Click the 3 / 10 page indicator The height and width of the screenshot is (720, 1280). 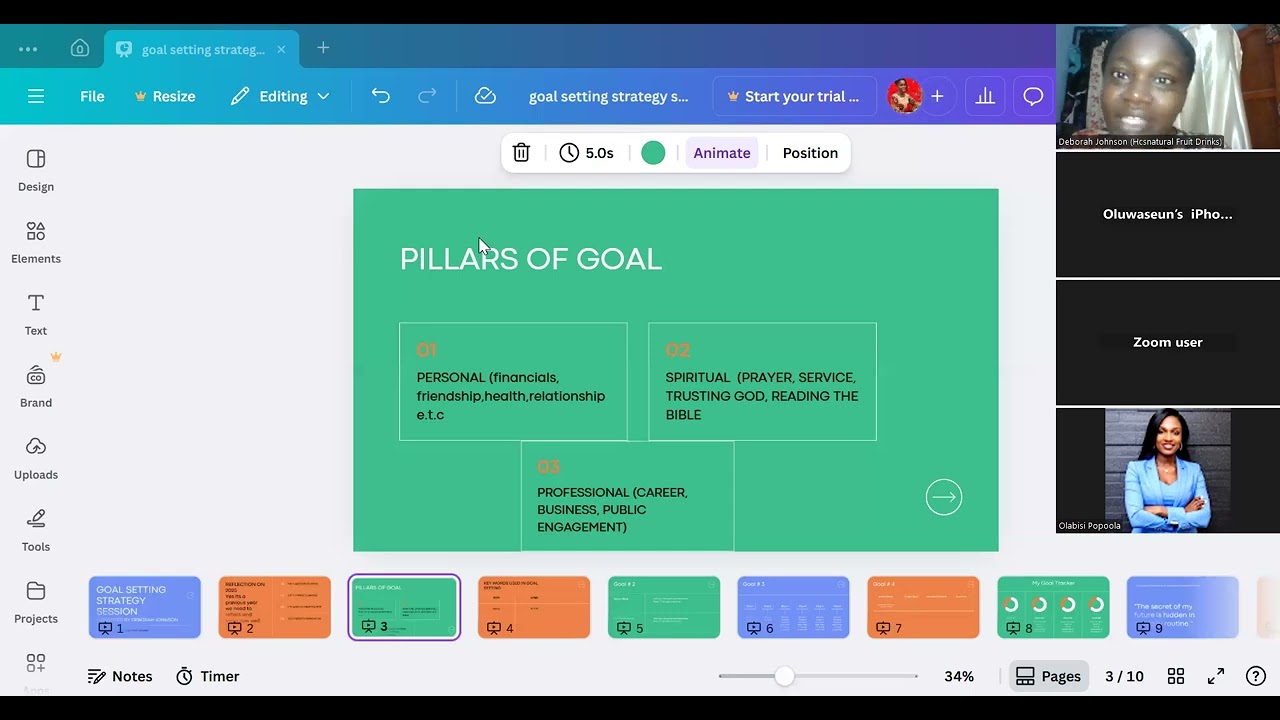[x=1124, y=676]
